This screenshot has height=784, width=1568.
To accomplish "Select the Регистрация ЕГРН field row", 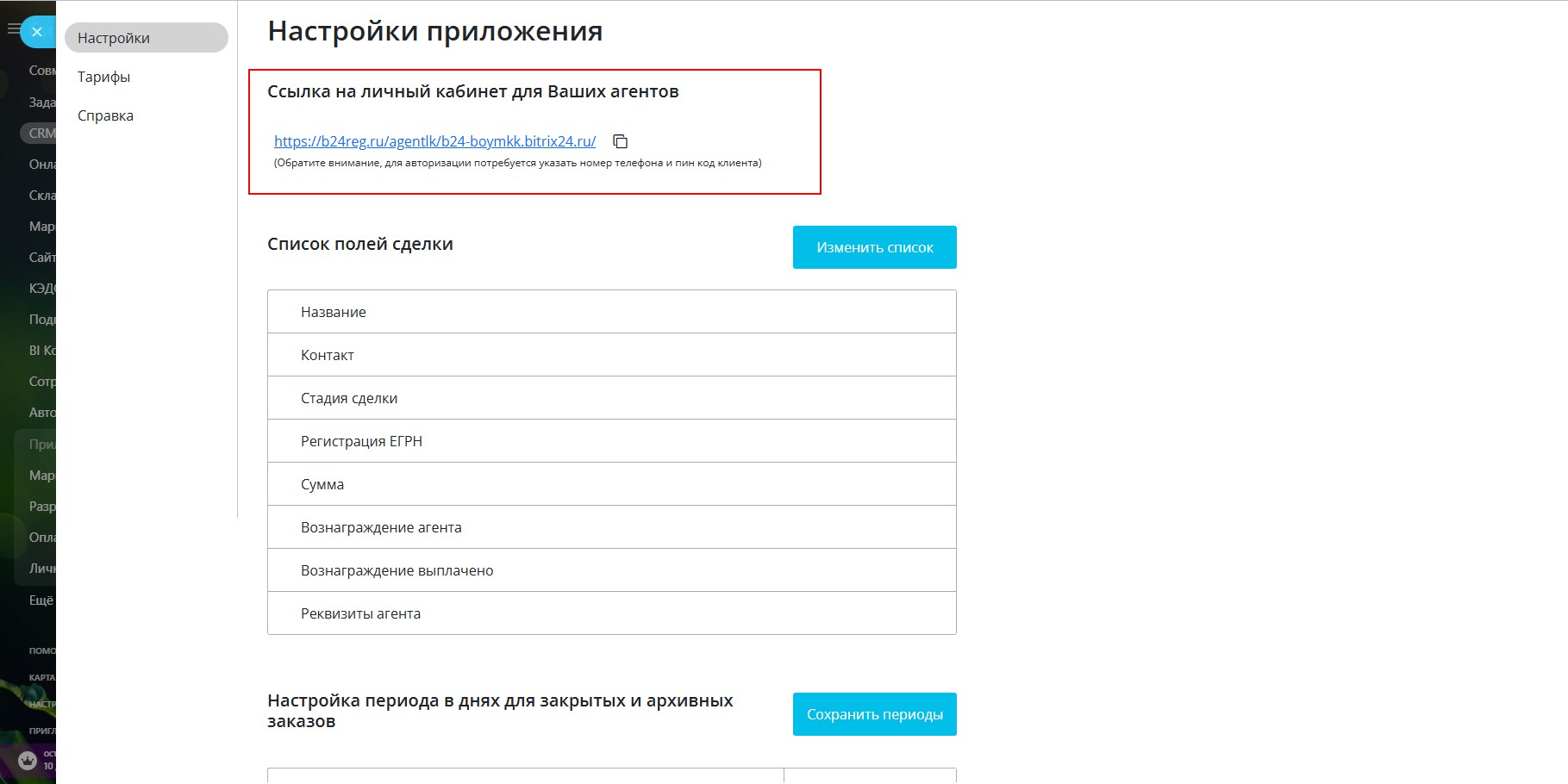I will [612, 441].
